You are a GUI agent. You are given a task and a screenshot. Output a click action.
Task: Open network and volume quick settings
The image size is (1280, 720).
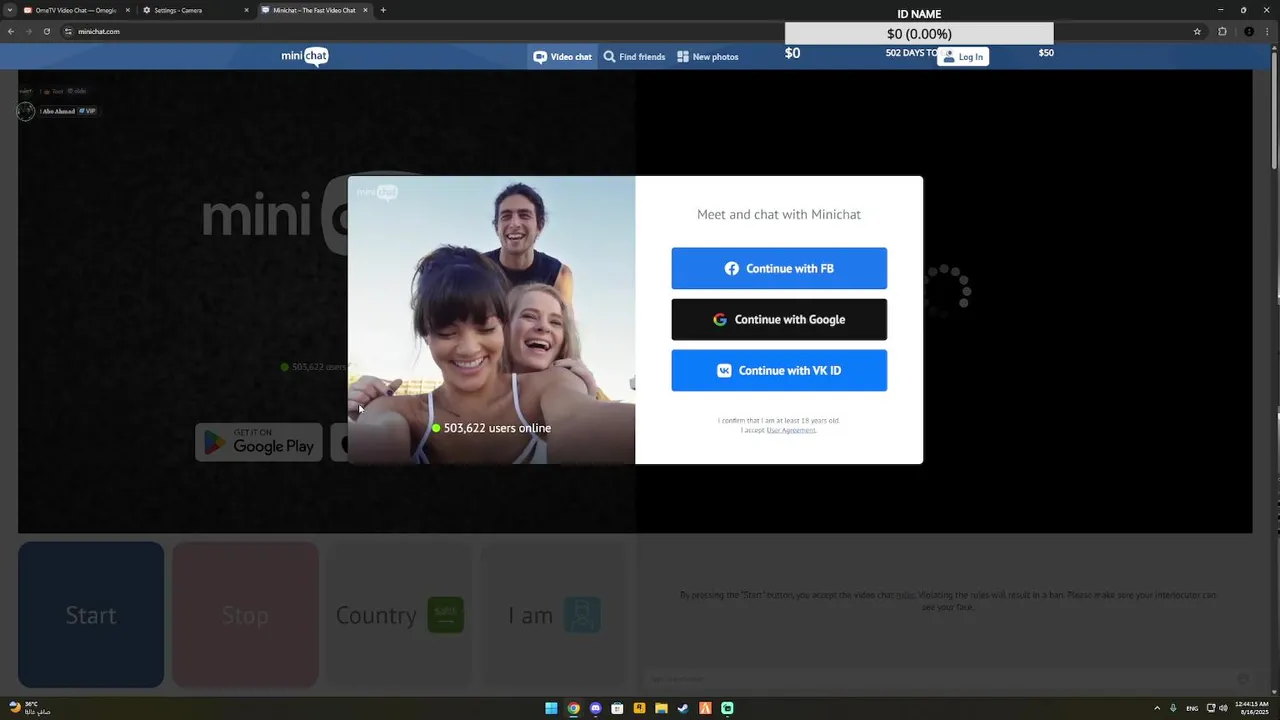pos(1216,708)
